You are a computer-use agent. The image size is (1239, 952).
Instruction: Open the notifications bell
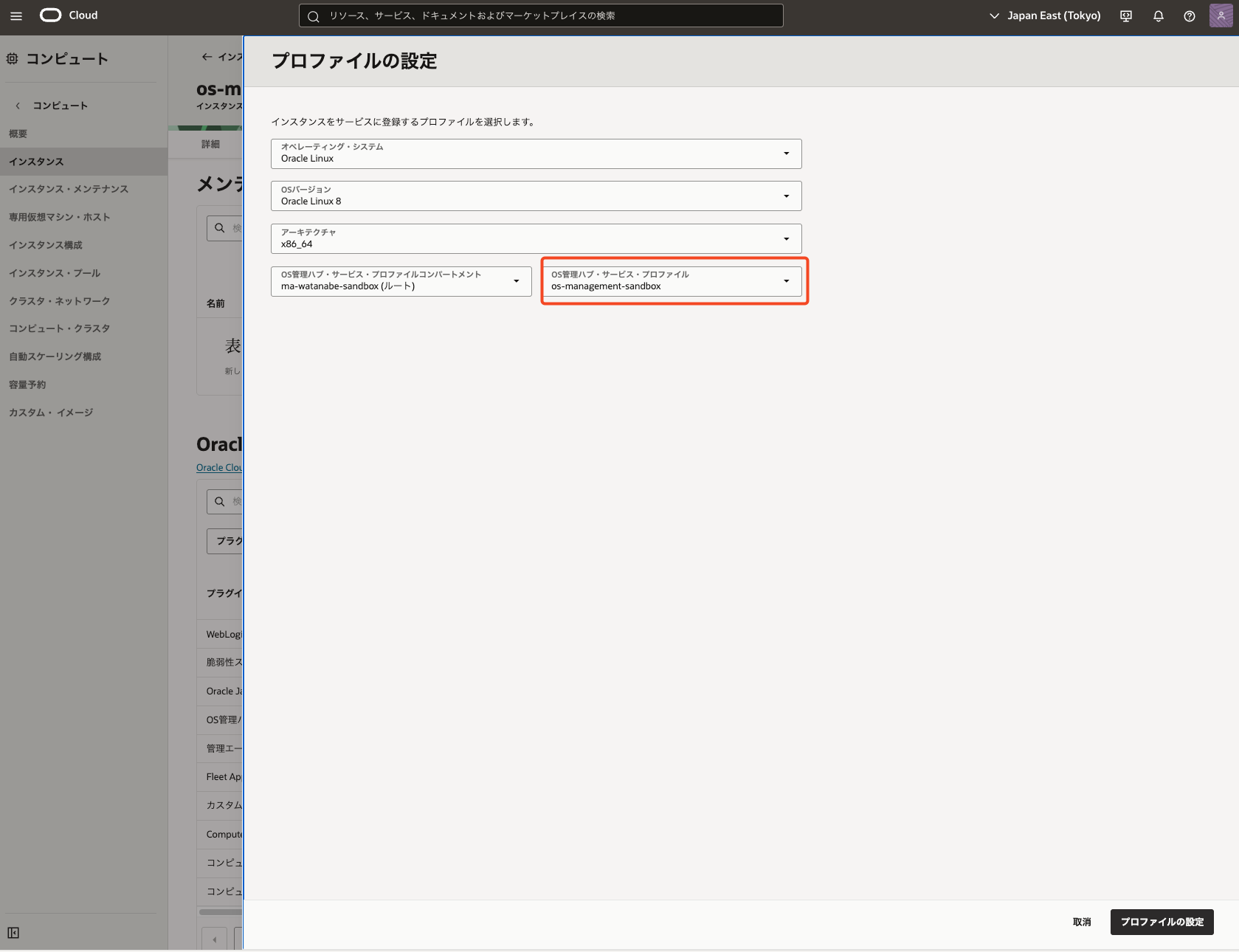click(x=1158, y=15)
